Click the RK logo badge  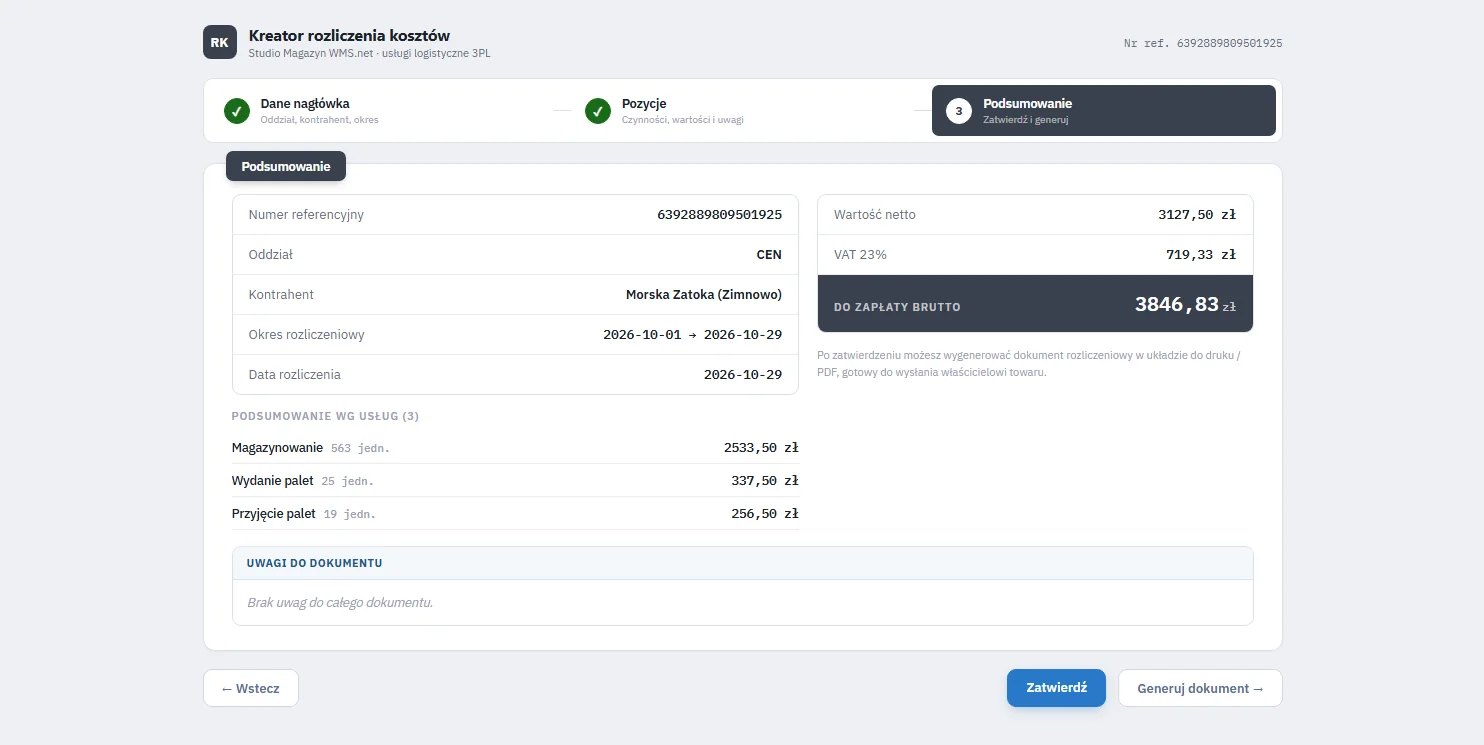220,42
